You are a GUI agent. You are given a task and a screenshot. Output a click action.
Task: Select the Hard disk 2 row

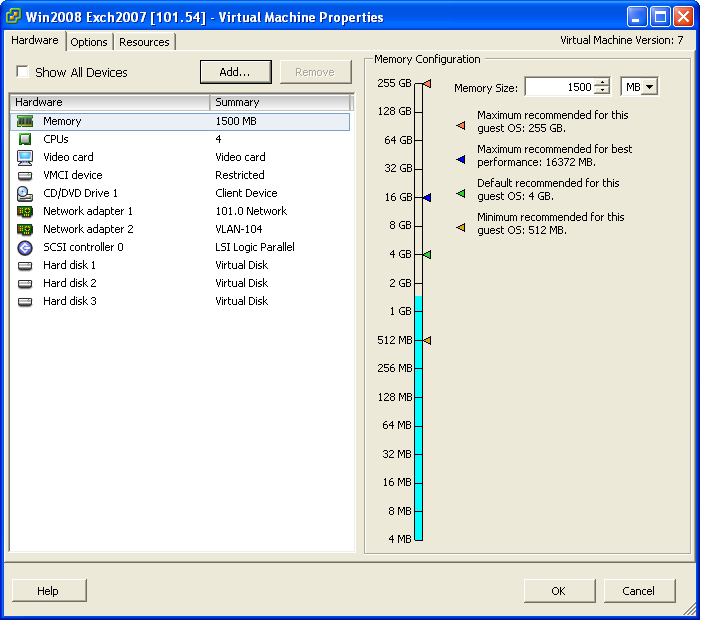[180, 283]
